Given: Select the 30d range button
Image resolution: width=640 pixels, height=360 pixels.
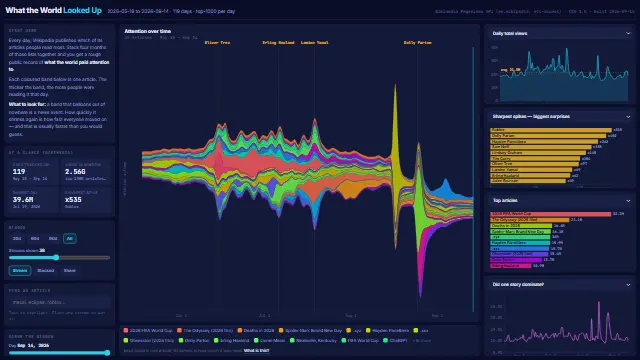Looking at the screenshot, I should pyautogui.click(x=17, y=238).
